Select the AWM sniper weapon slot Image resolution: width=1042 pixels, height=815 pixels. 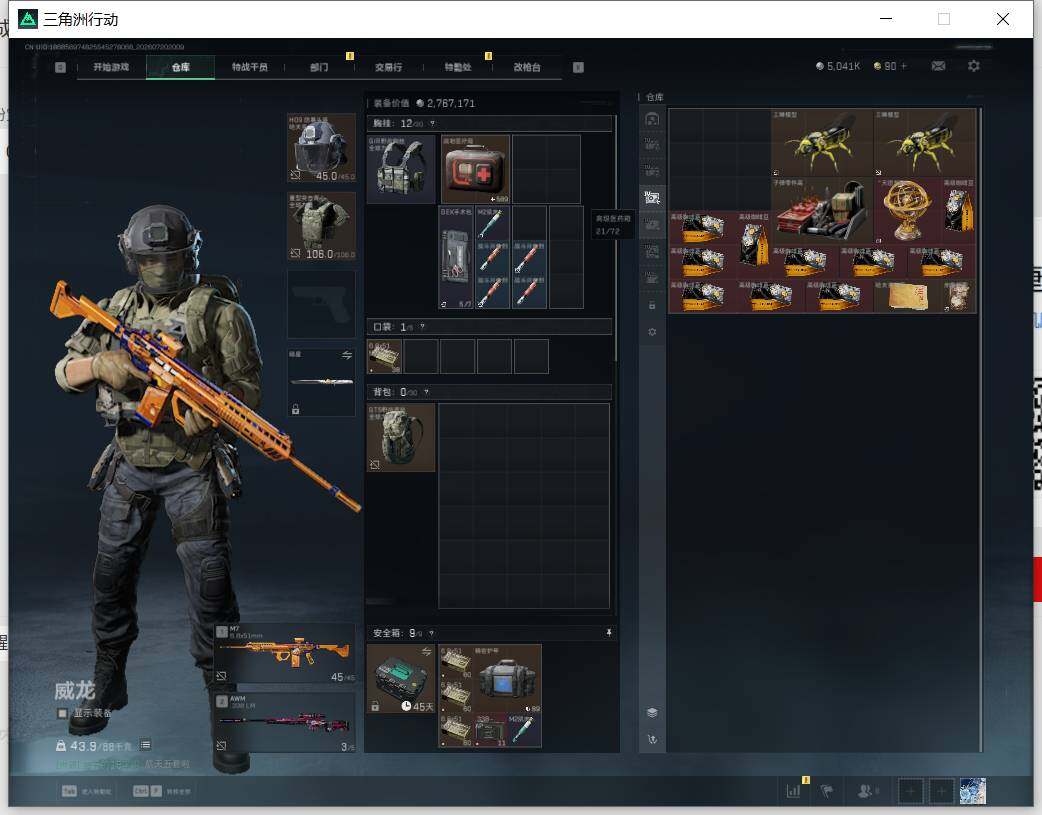(x=285, y=723)
